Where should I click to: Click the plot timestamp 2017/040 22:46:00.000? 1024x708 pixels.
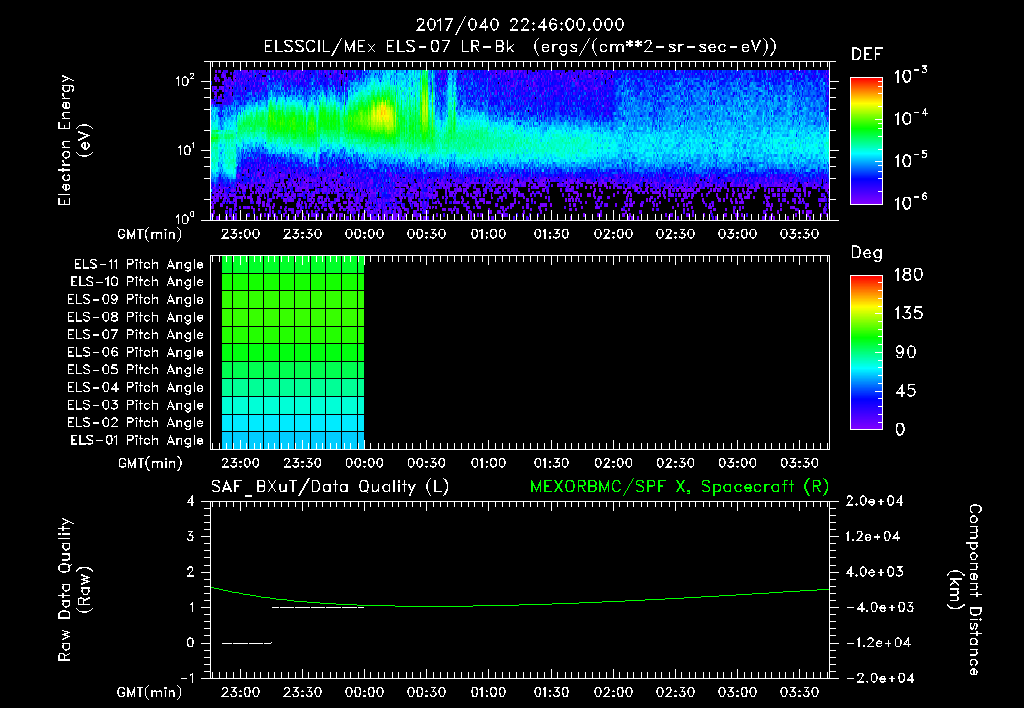(x=520, y=25)
